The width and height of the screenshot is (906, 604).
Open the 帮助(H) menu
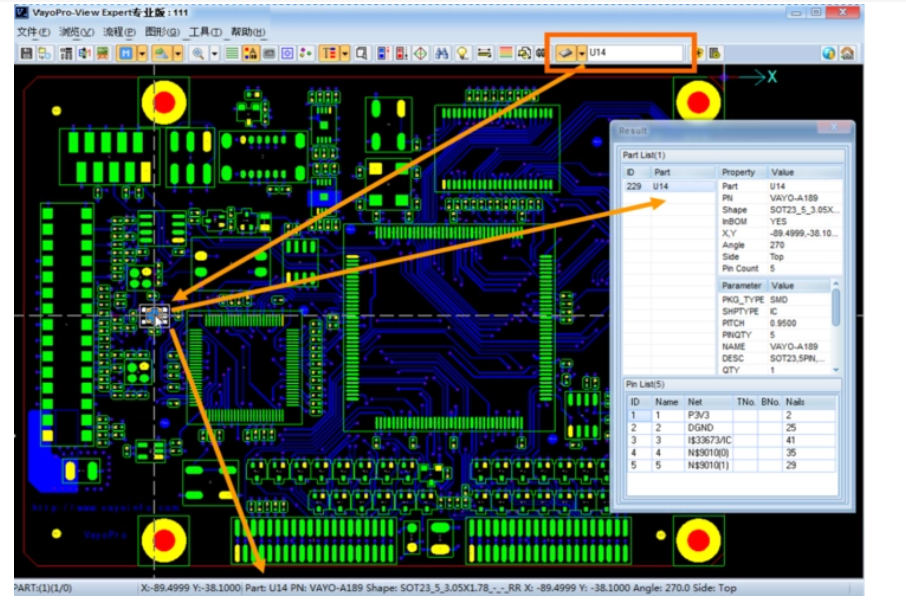(x=248, y=32)
